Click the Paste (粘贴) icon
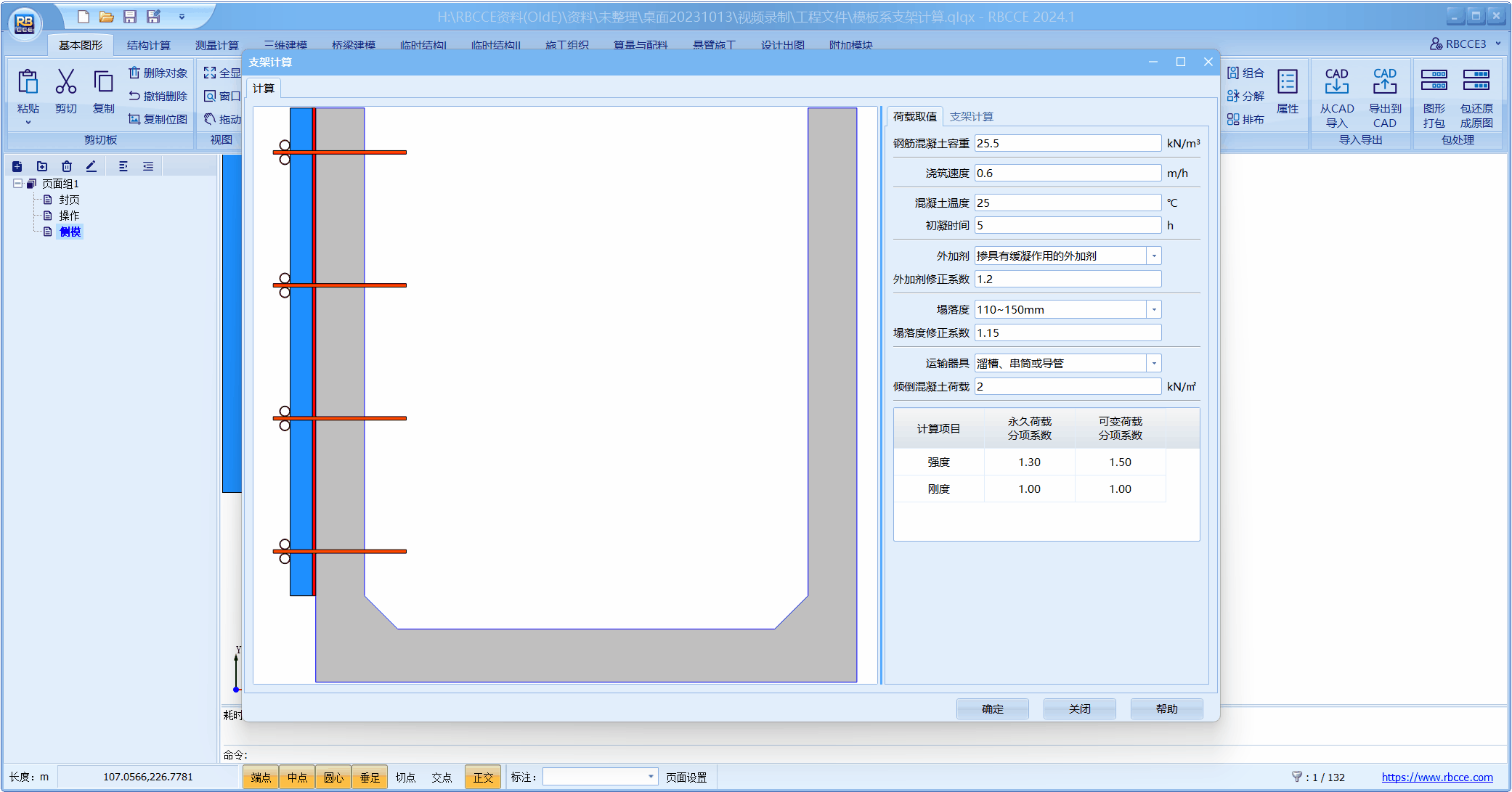Screen dimensions: 1512x792 tap(28, 82)
